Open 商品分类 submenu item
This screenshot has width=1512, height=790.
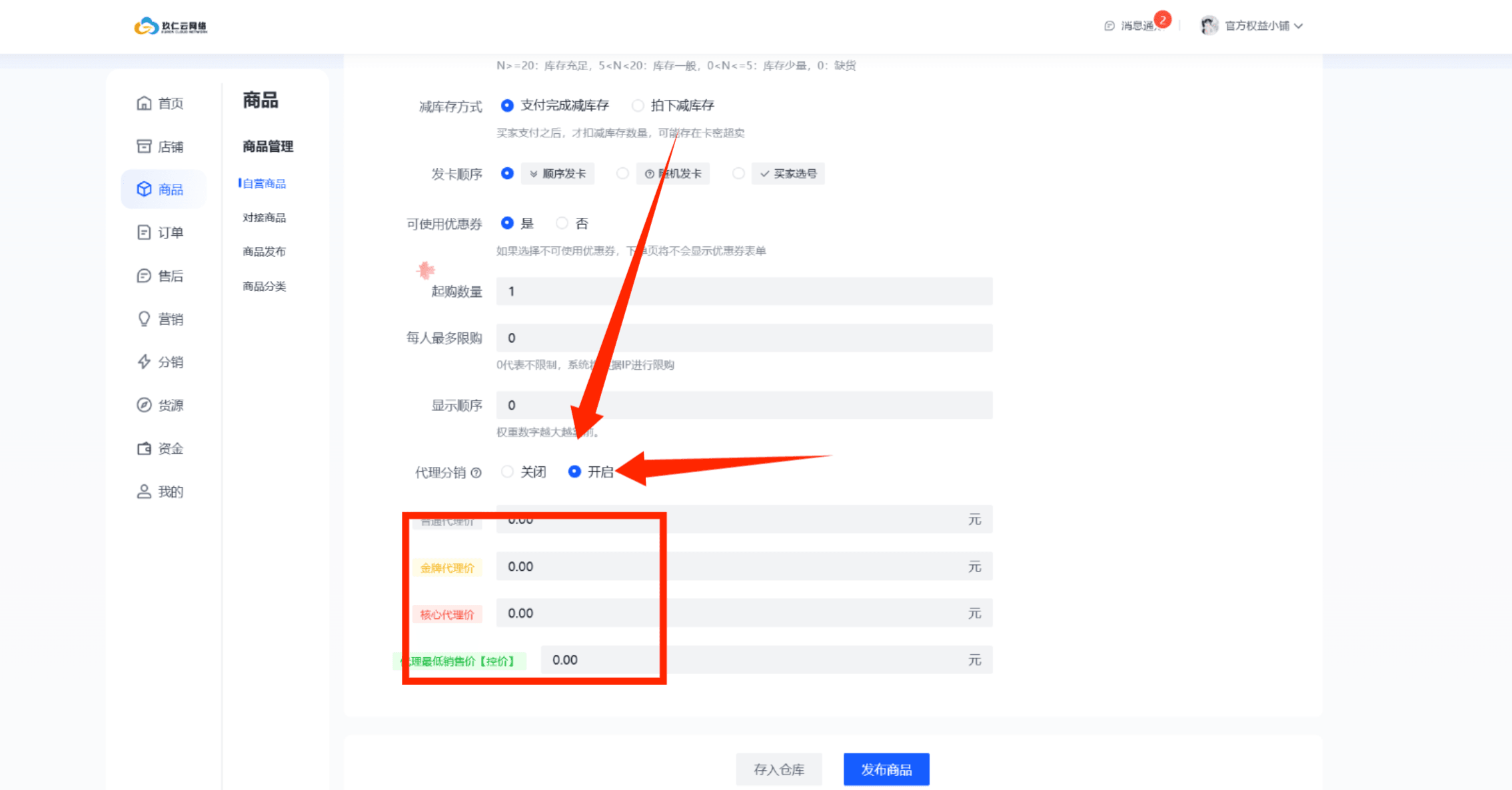click(264, 286)
